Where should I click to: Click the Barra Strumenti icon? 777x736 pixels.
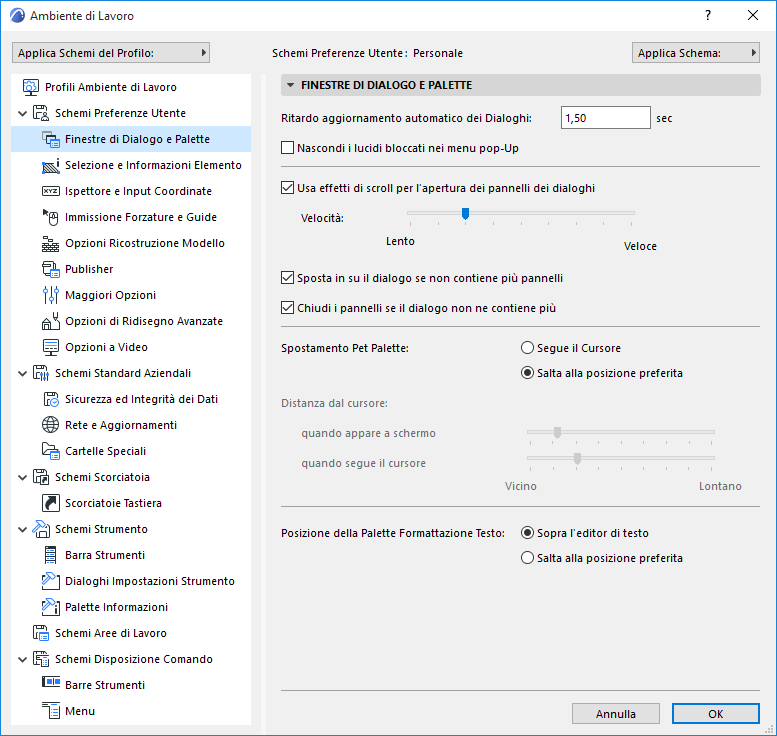(x=51, y=555)
